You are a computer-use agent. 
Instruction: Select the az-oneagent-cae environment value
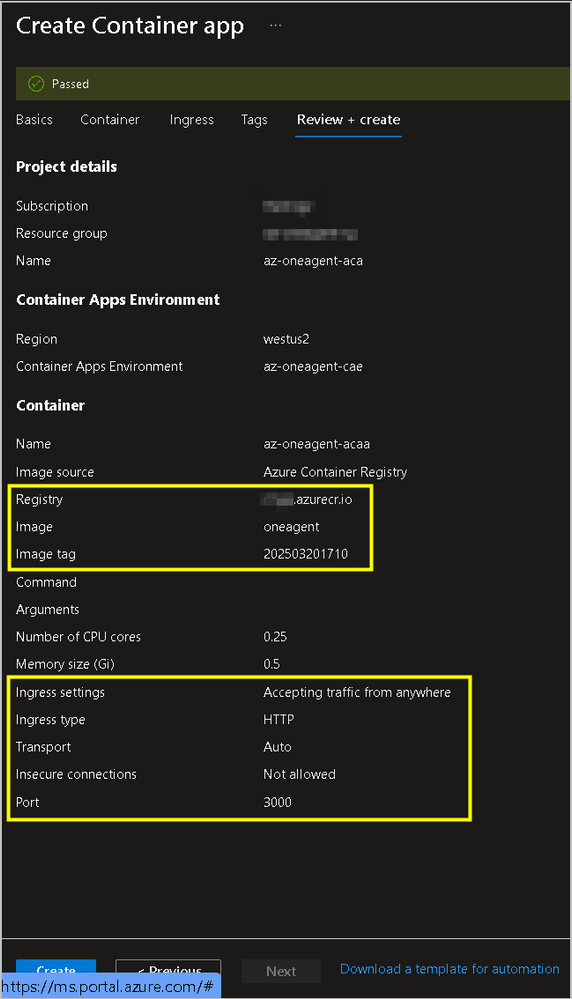coord(313,366)
